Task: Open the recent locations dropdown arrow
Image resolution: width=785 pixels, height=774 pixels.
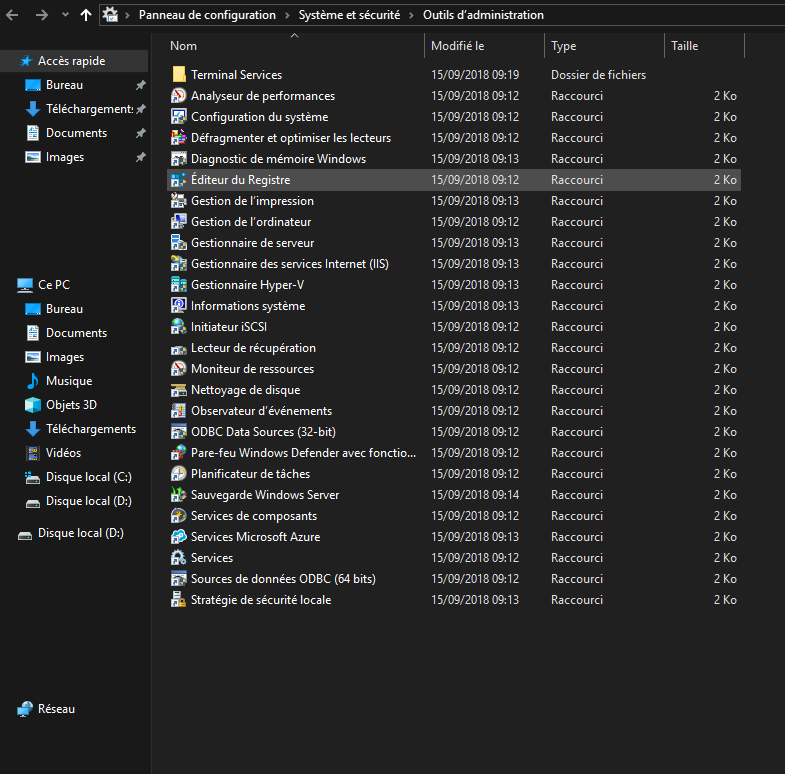Action: click(65, 15)
